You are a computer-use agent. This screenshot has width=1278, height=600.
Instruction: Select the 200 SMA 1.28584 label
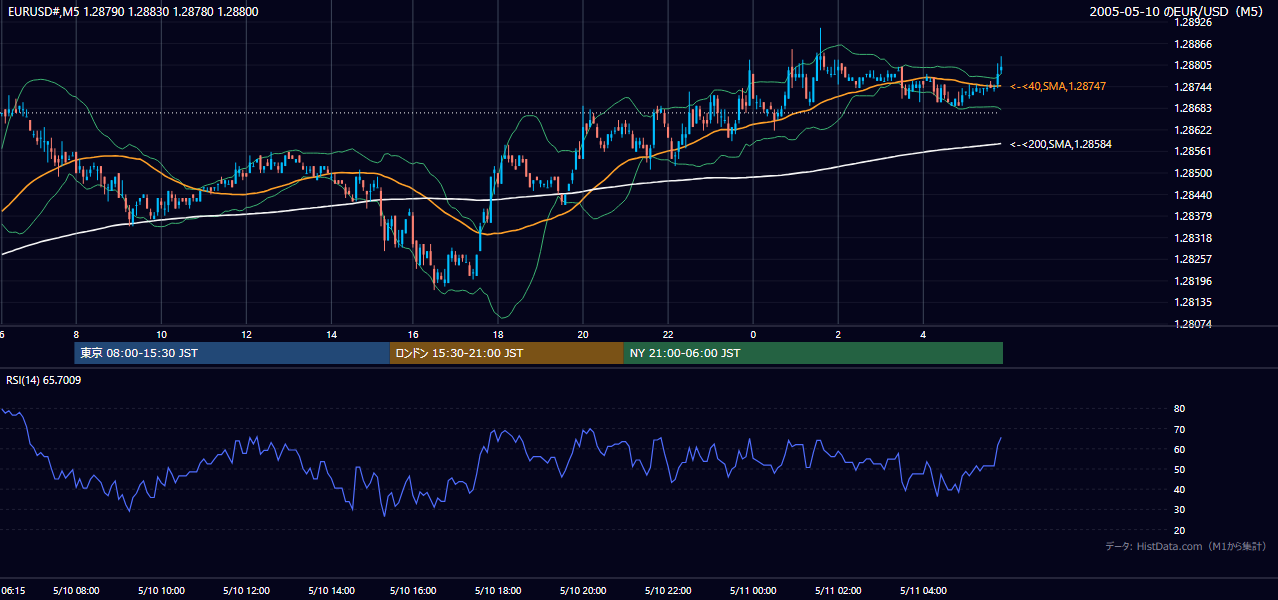point(1061,145)
